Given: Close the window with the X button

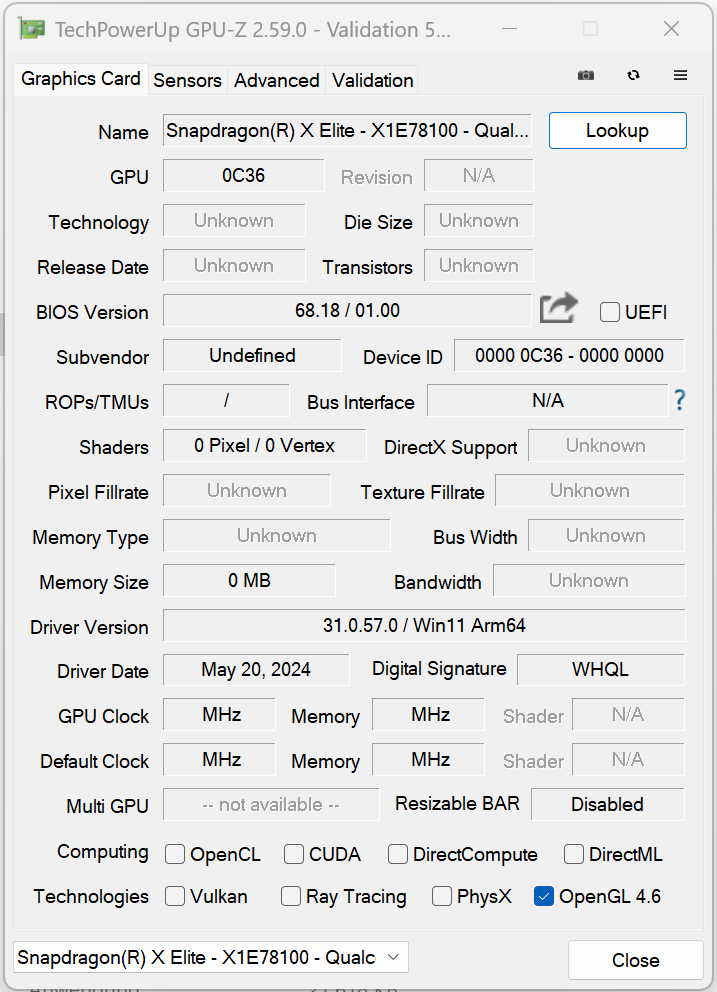Looking at the screenshot, I should [671, 29].
